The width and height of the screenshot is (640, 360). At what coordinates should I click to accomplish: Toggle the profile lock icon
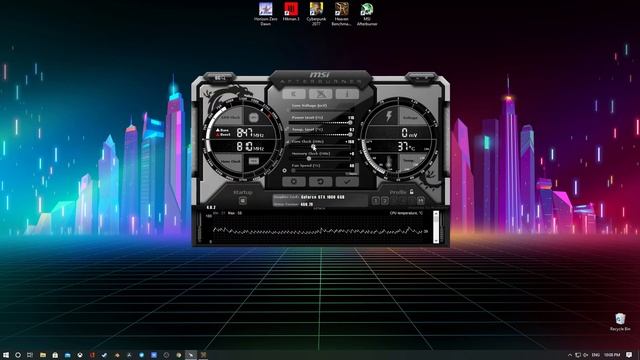[411, 191]
